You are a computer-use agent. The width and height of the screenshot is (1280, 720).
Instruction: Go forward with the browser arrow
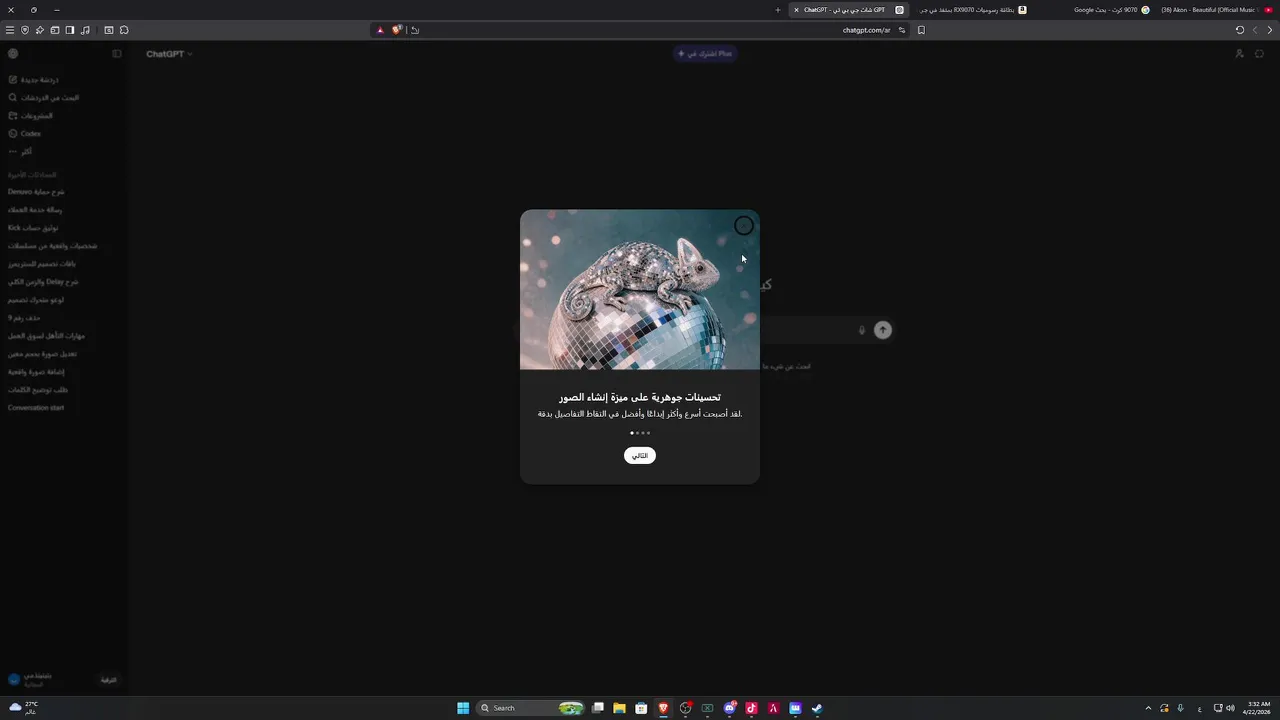[1255, 30]
